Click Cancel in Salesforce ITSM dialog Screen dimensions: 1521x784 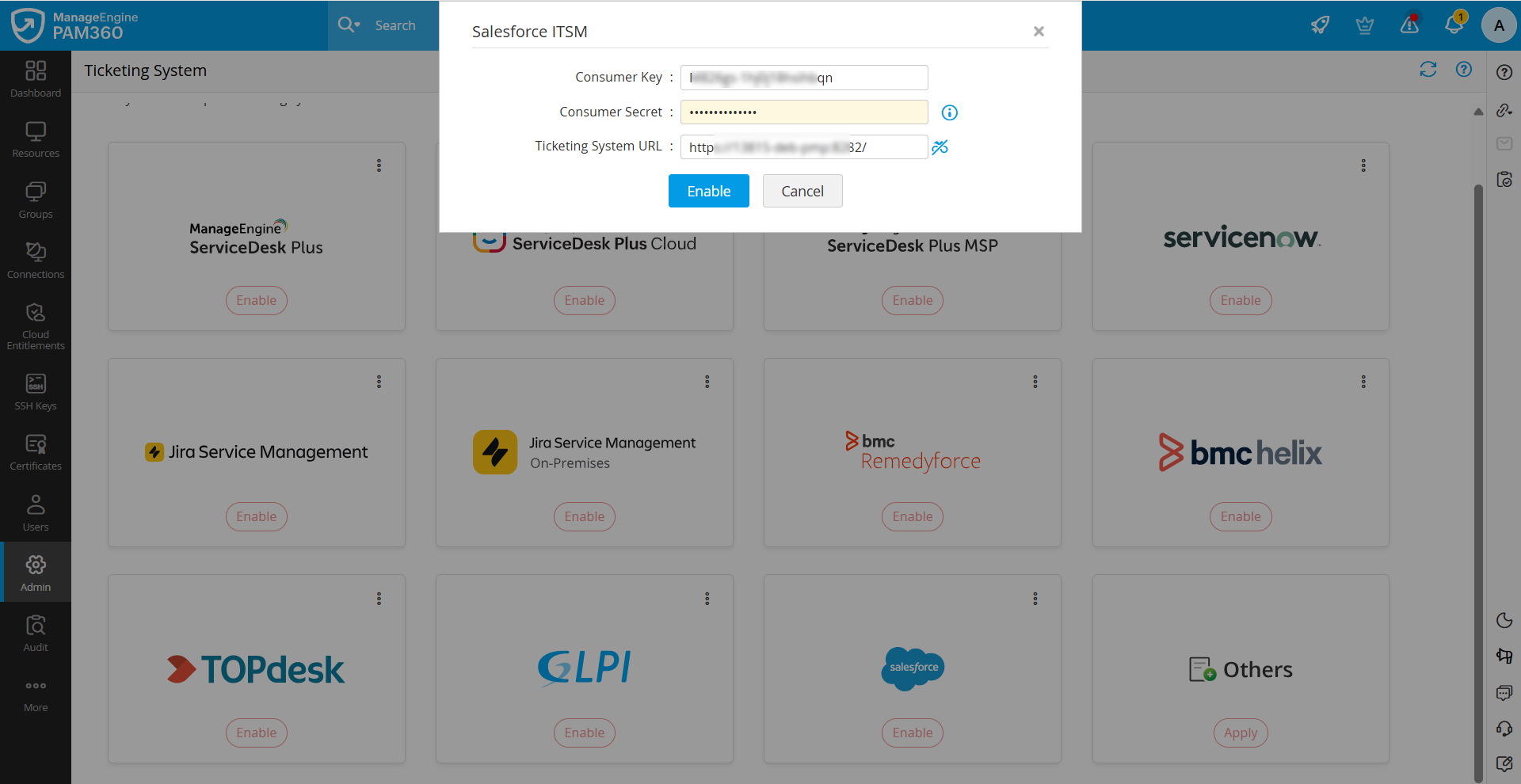[802, 191]
